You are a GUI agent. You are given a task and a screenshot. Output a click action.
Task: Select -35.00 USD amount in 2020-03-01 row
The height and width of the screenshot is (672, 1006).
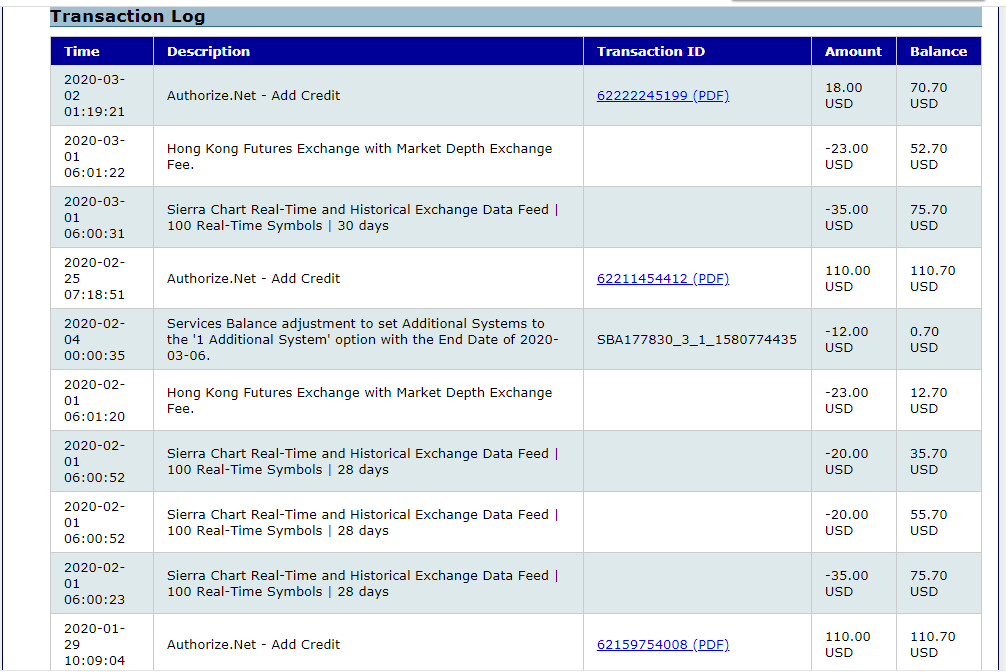point(846,218)
